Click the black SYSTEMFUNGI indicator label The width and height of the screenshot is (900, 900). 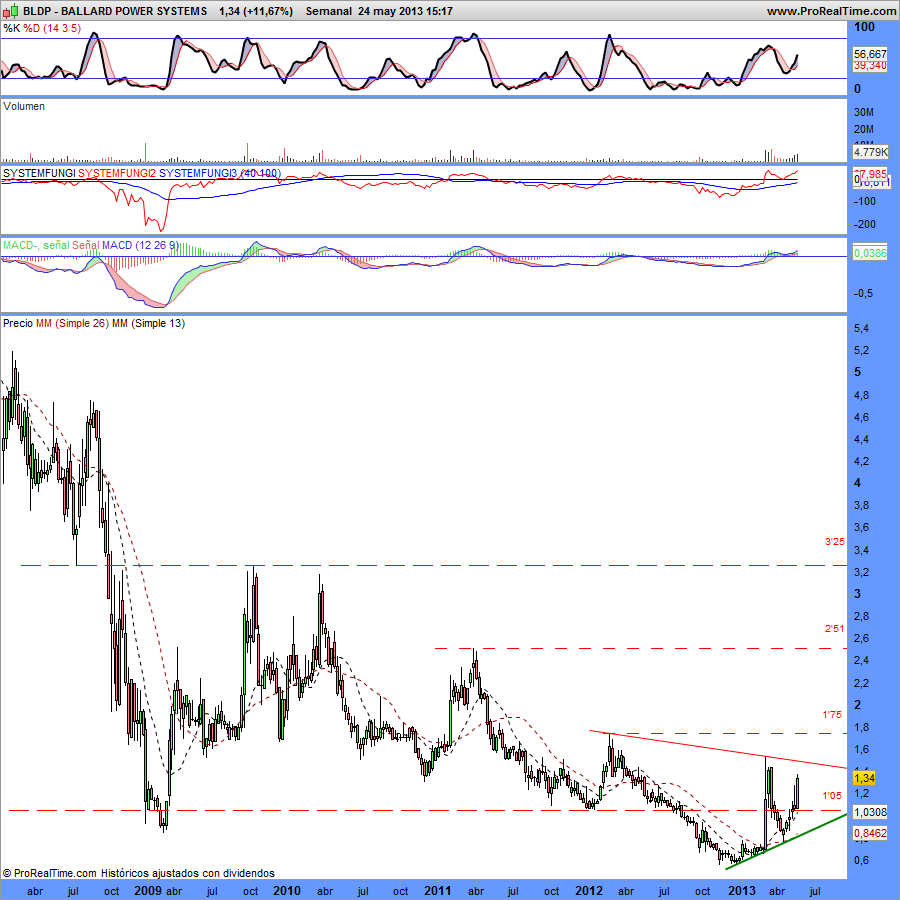(x=39, y=173)
